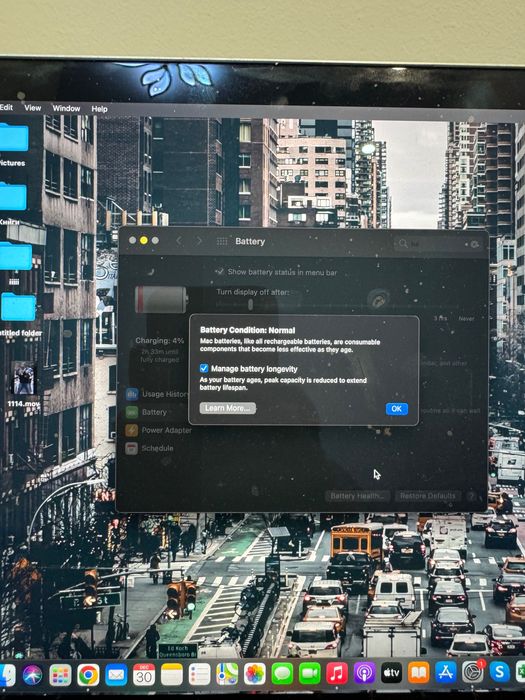Open the Photos app in dock
Viewport: 525px width, 700px height.
(x=254, y=674)
